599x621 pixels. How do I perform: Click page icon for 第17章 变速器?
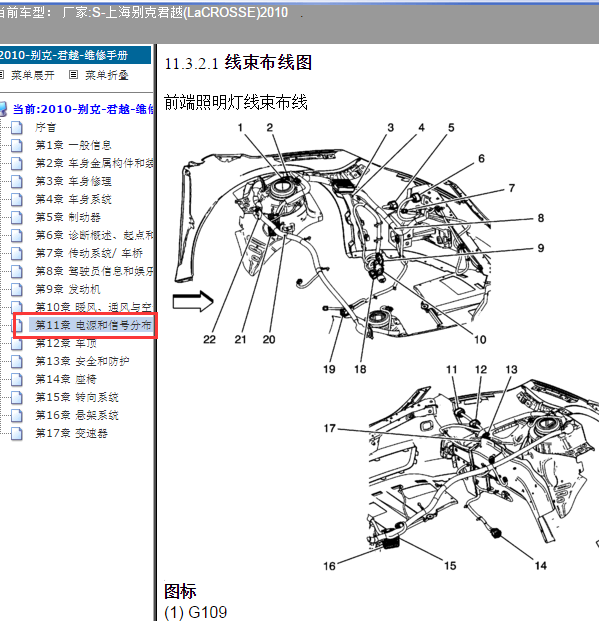tap(17, 433)
